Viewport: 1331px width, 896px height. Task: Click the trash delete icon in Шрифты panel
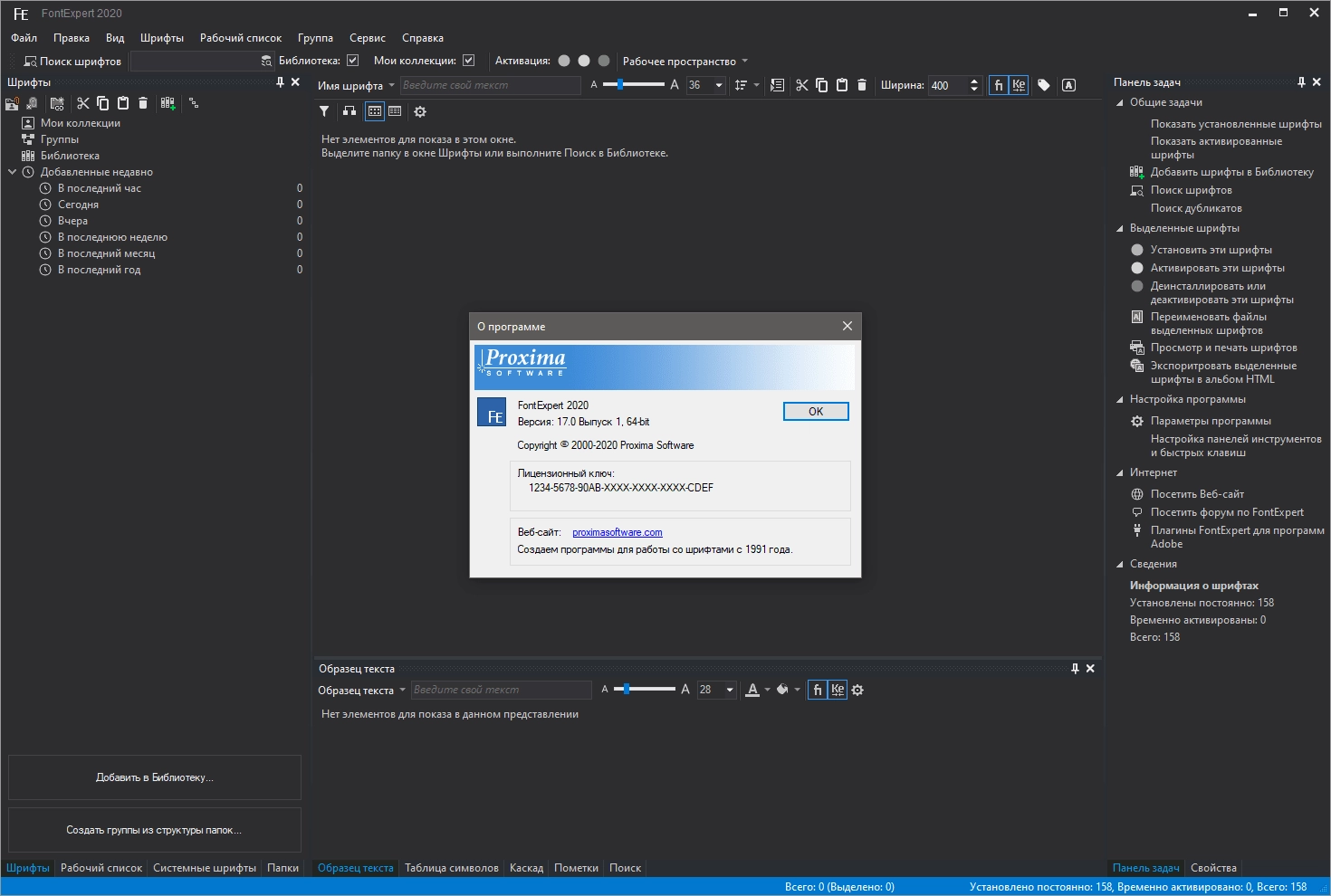142,103
